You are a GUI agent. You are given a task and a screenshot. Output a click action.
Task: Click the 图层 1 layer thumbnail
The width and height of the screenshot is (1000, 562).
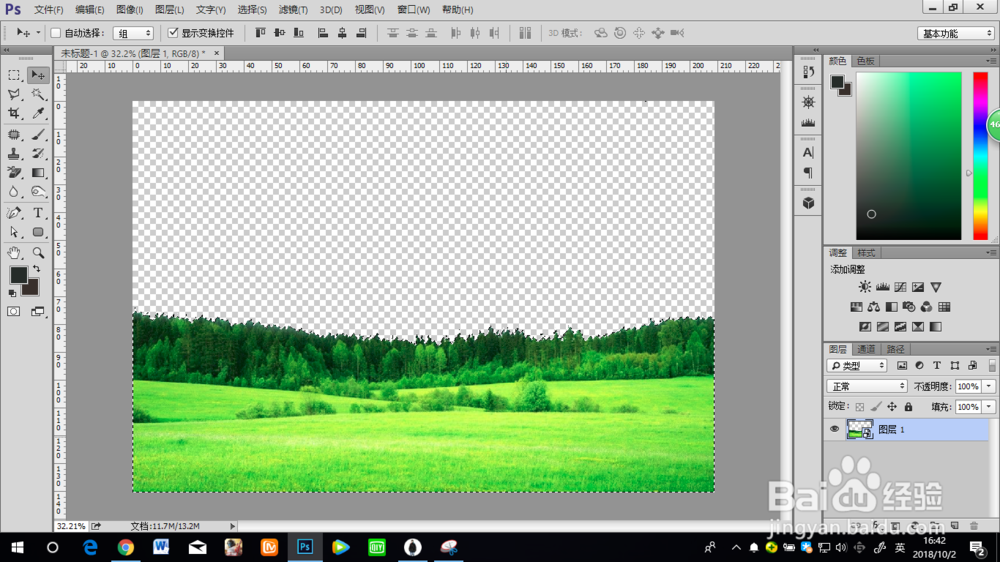tap(860, 429)
